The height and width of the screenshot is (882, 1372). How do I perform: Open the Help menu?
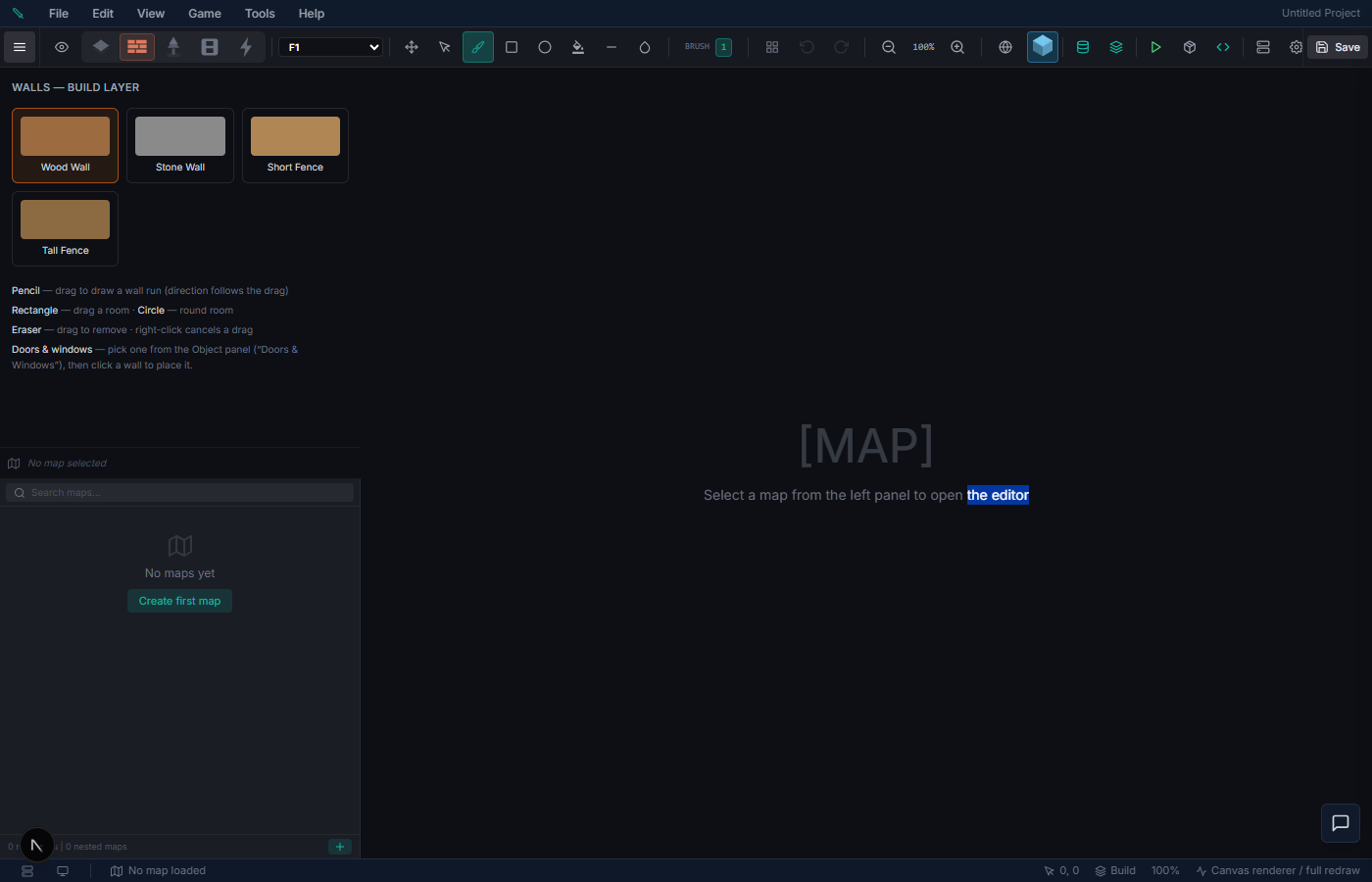click(x=312, y=14)
